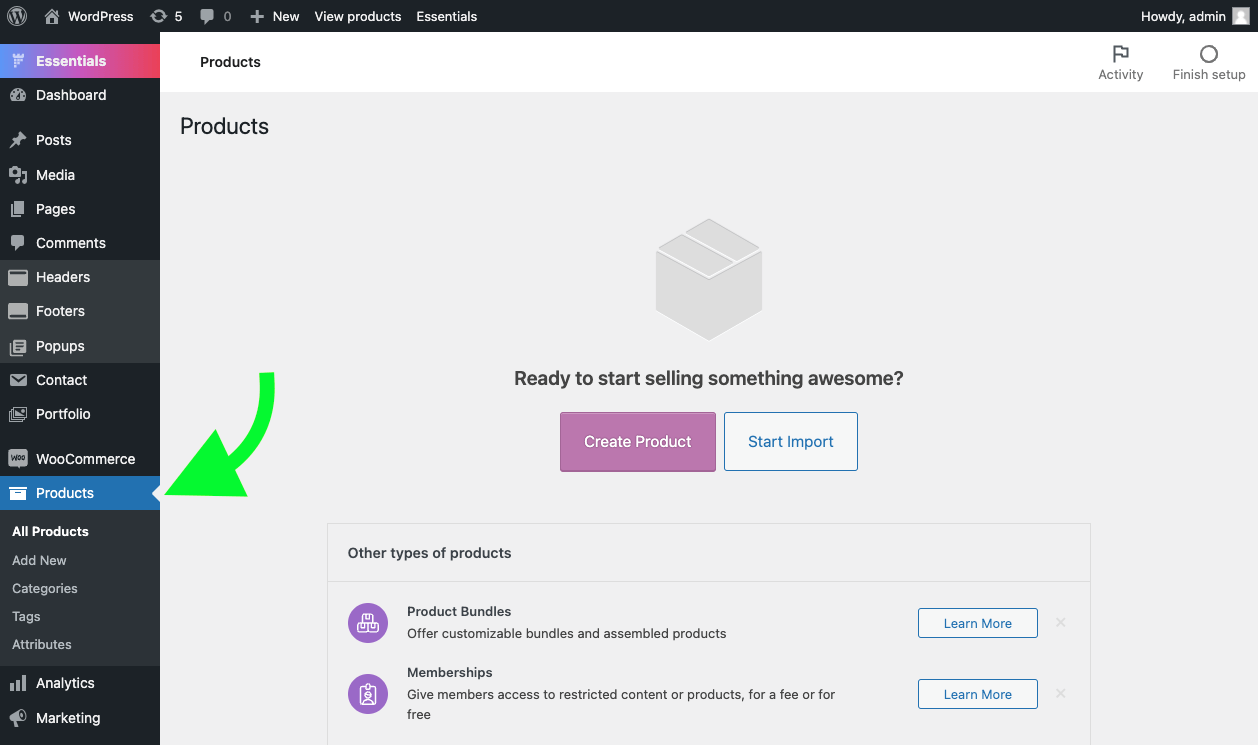Click Learn More for Product Bundles
Screen dimensions: 1258x745
click(x=978, y=623)
